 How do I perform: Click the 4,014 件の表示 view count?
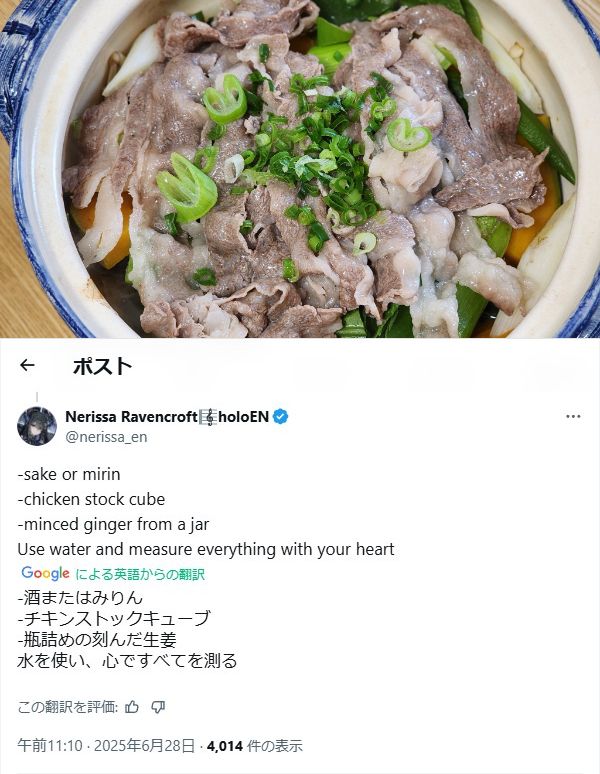click(x=255, y=745)
